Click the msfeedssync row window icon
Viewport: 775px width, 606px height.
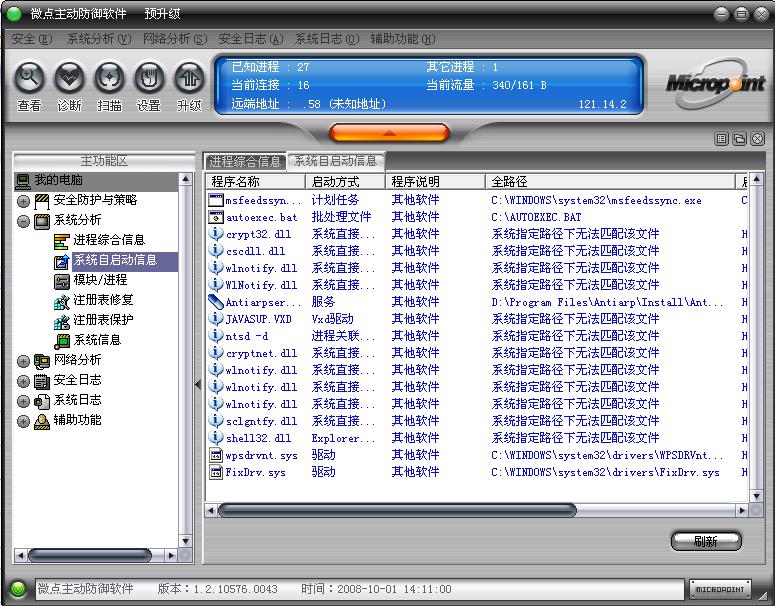point(216,200)
